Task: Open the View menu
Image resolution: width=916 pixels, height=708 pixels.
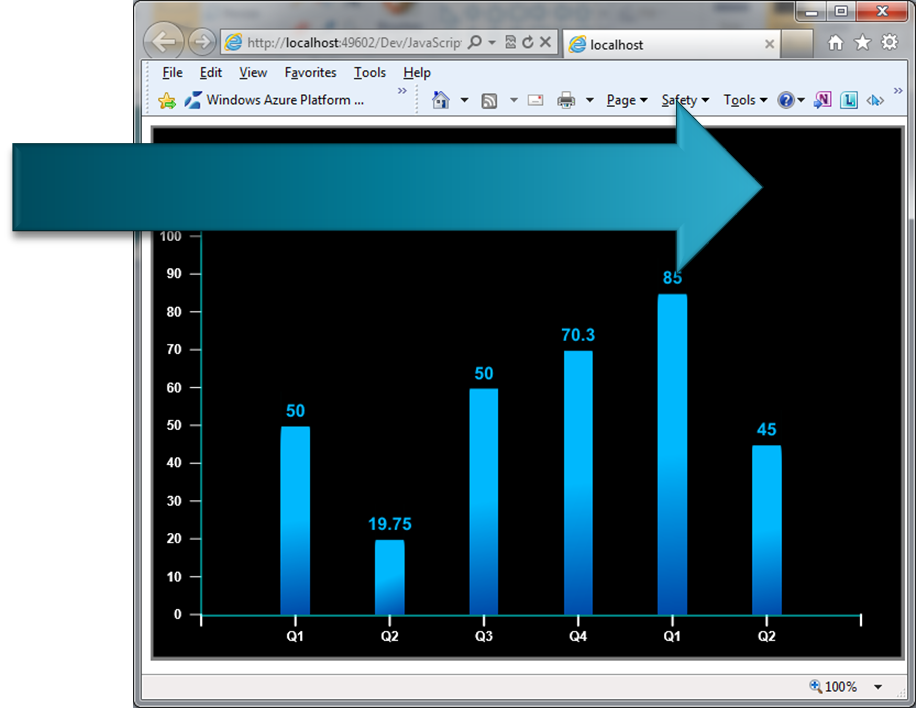Action: pyautogui.click(x=253, y=72)
